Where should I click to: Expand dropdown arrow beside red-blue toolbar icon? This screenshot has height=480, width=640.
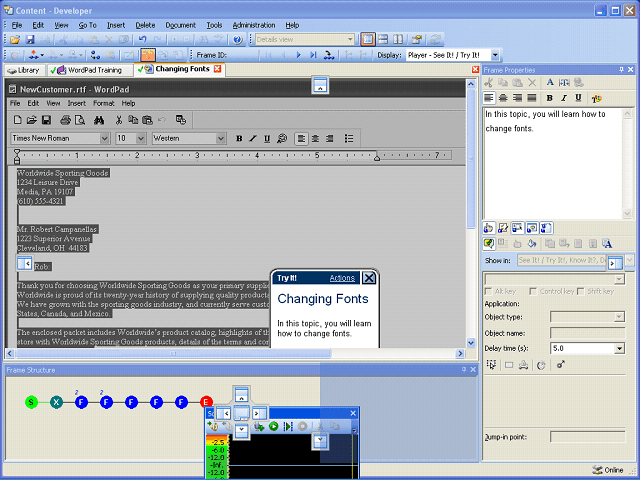pos(42,55)
